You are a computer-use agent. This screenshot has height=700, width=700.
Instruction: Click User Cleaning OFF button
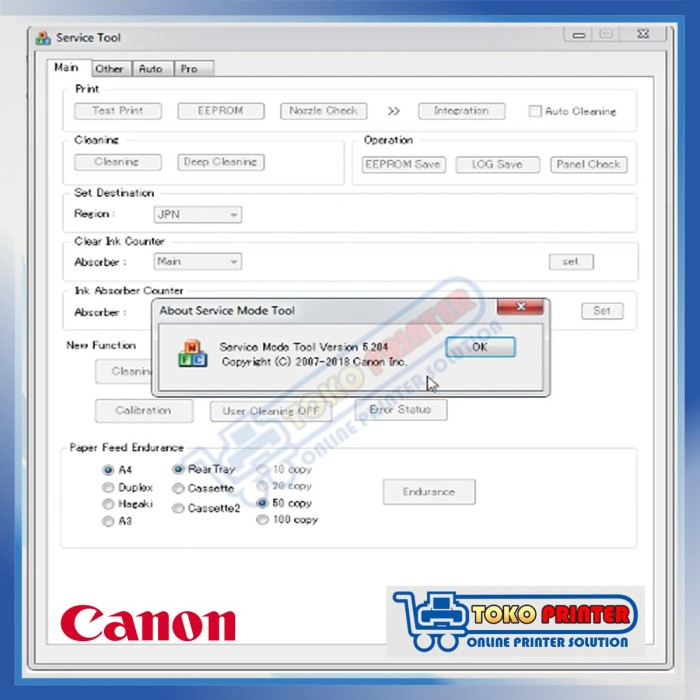coord(271,411)
